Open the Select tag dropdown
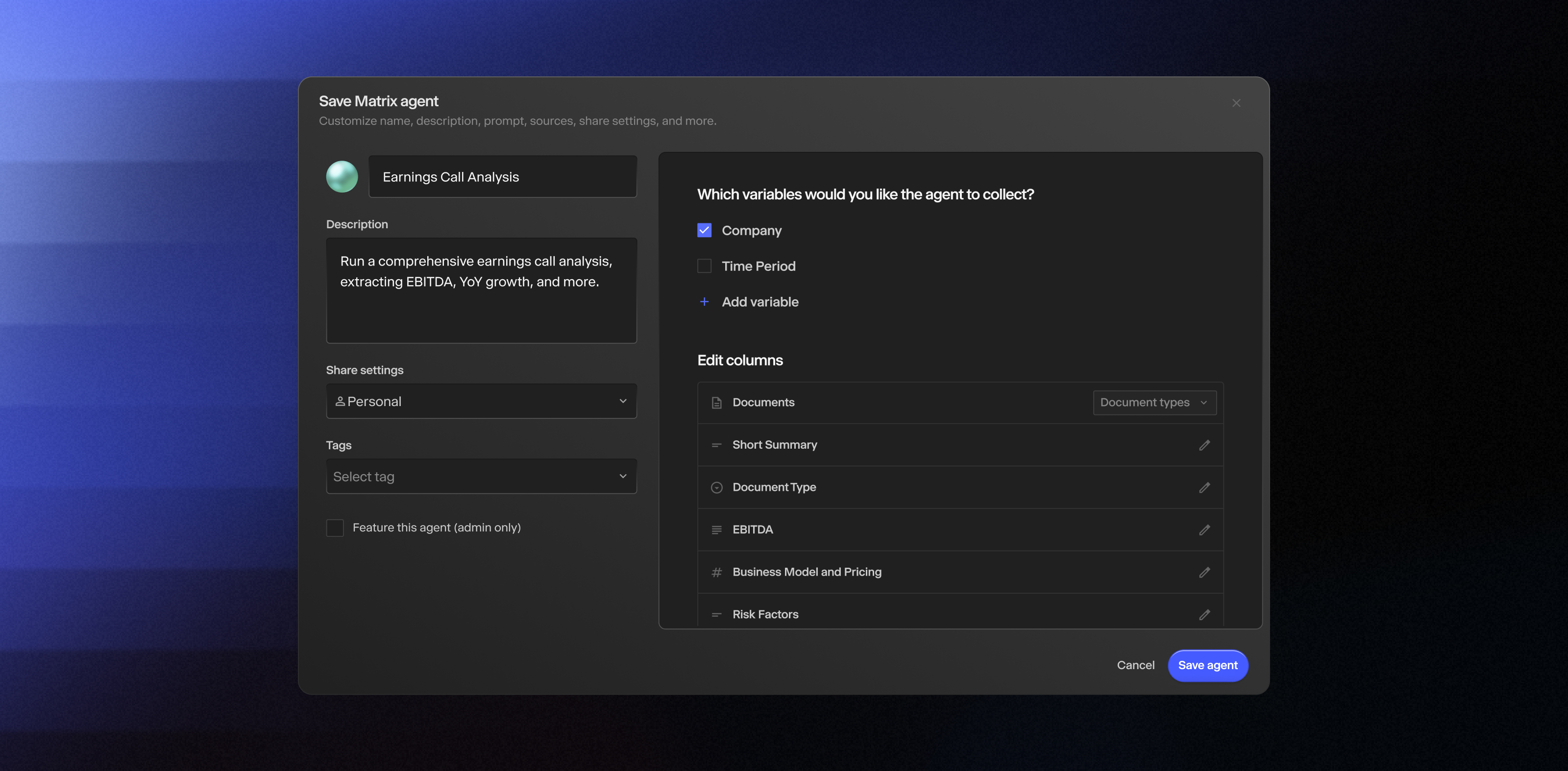This screenshot has height=771, width=1568. pos(481,477)
